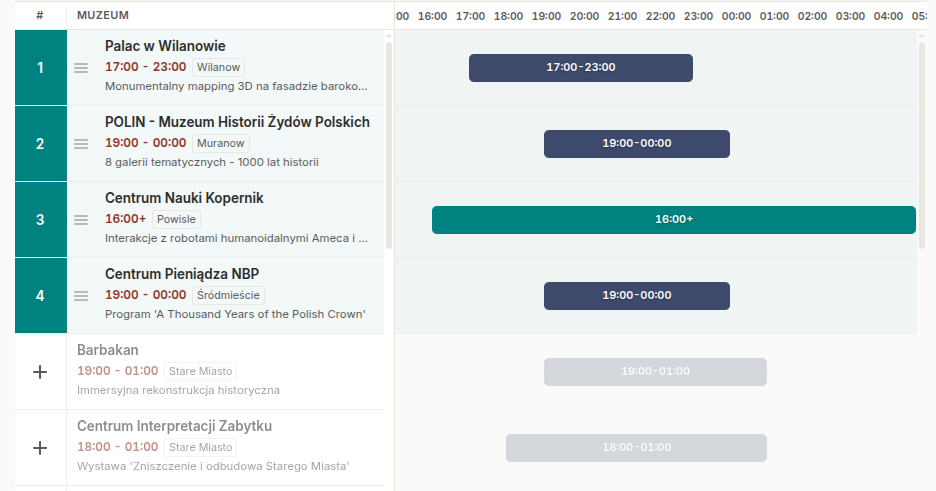Click the Śródmieście district tag

pos(228,295)
